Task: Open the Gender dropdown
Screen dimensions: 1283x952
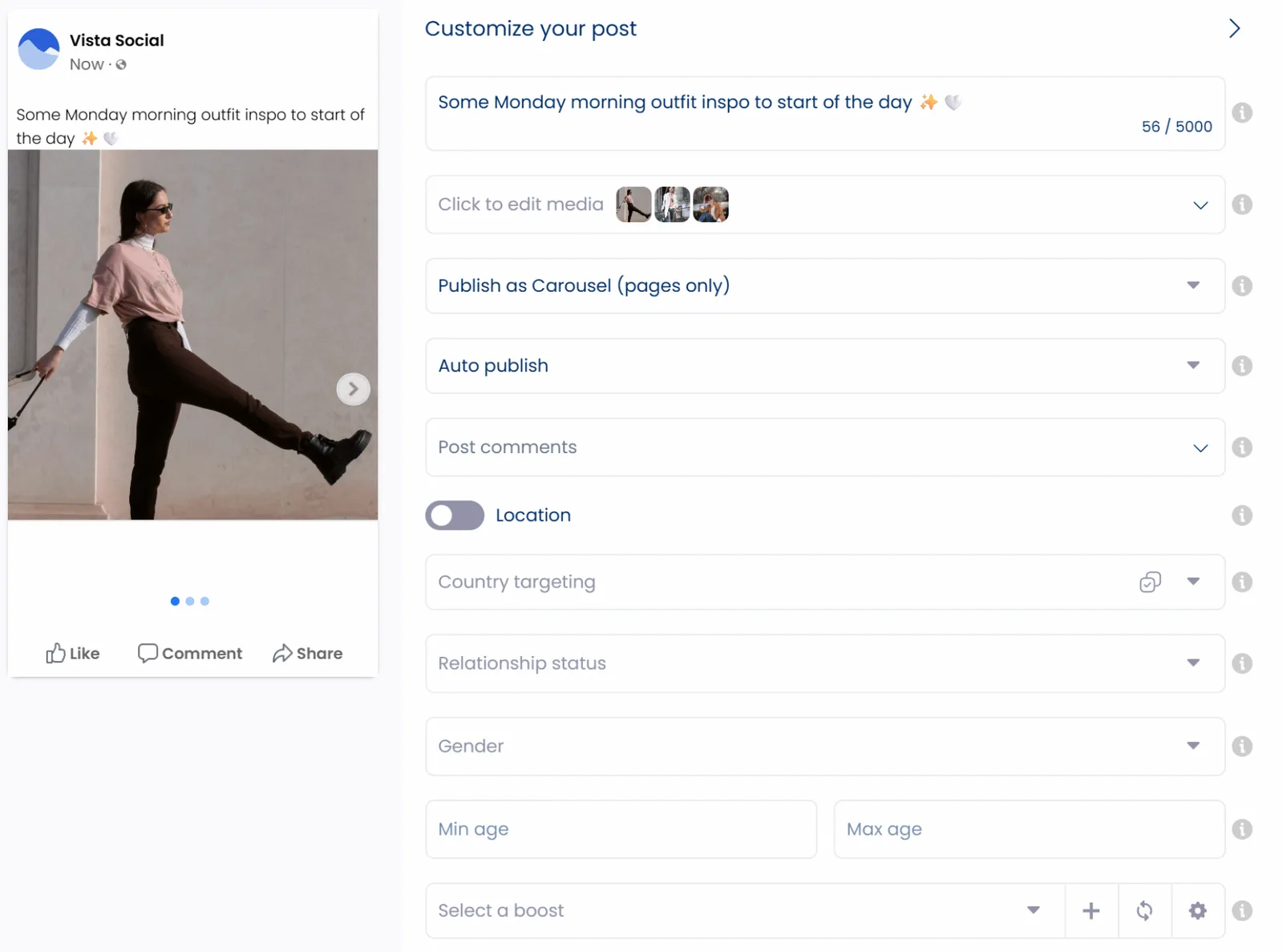Action: 824,746
